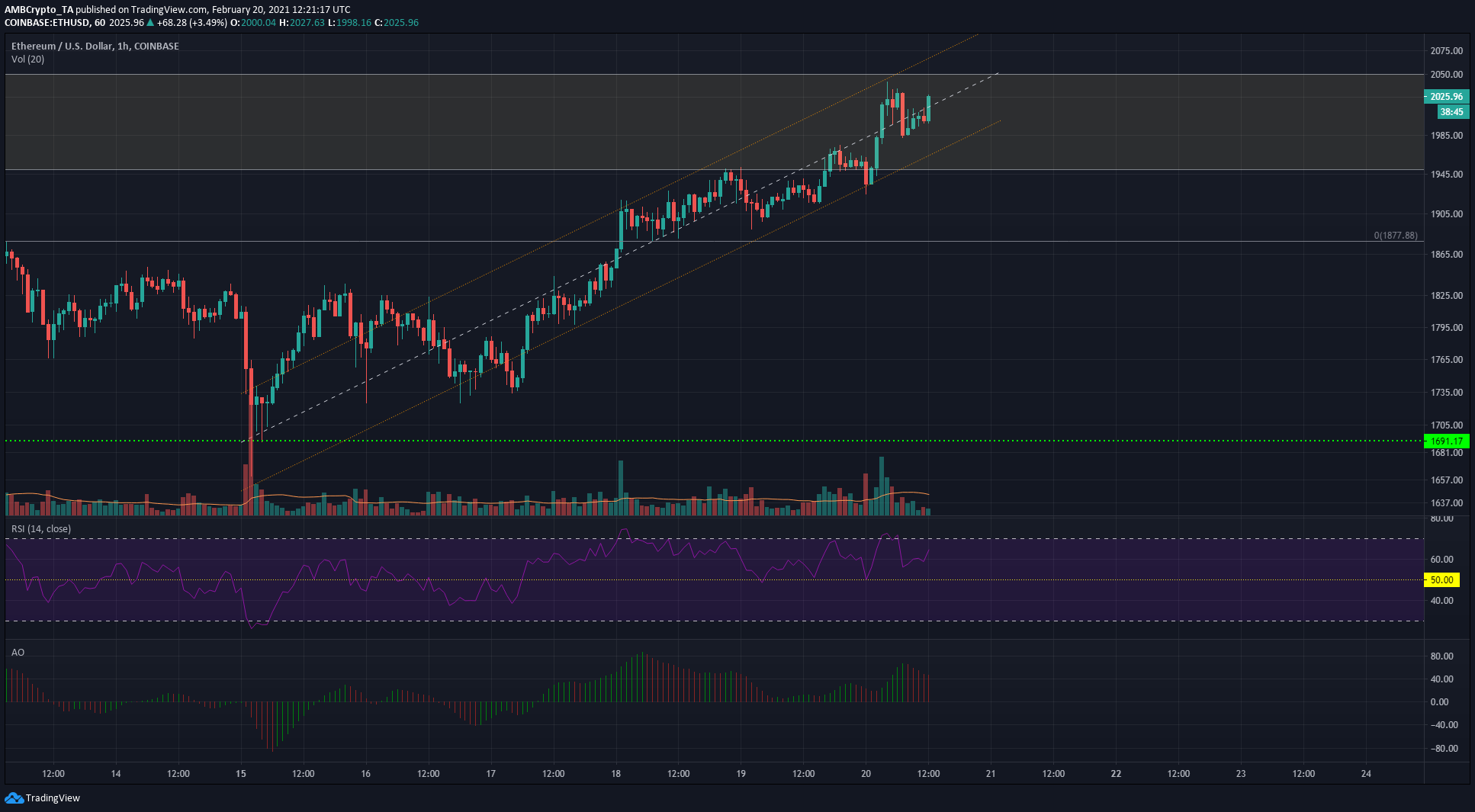
Task: Click the current price label 2025.96
Action: 1446,97
